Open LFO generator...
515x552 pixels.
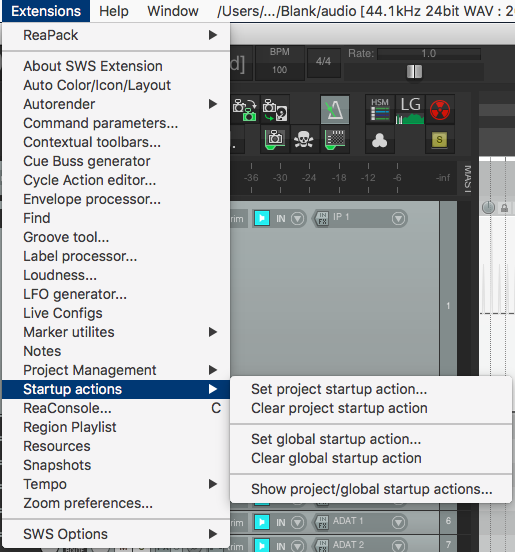(116, 294)
